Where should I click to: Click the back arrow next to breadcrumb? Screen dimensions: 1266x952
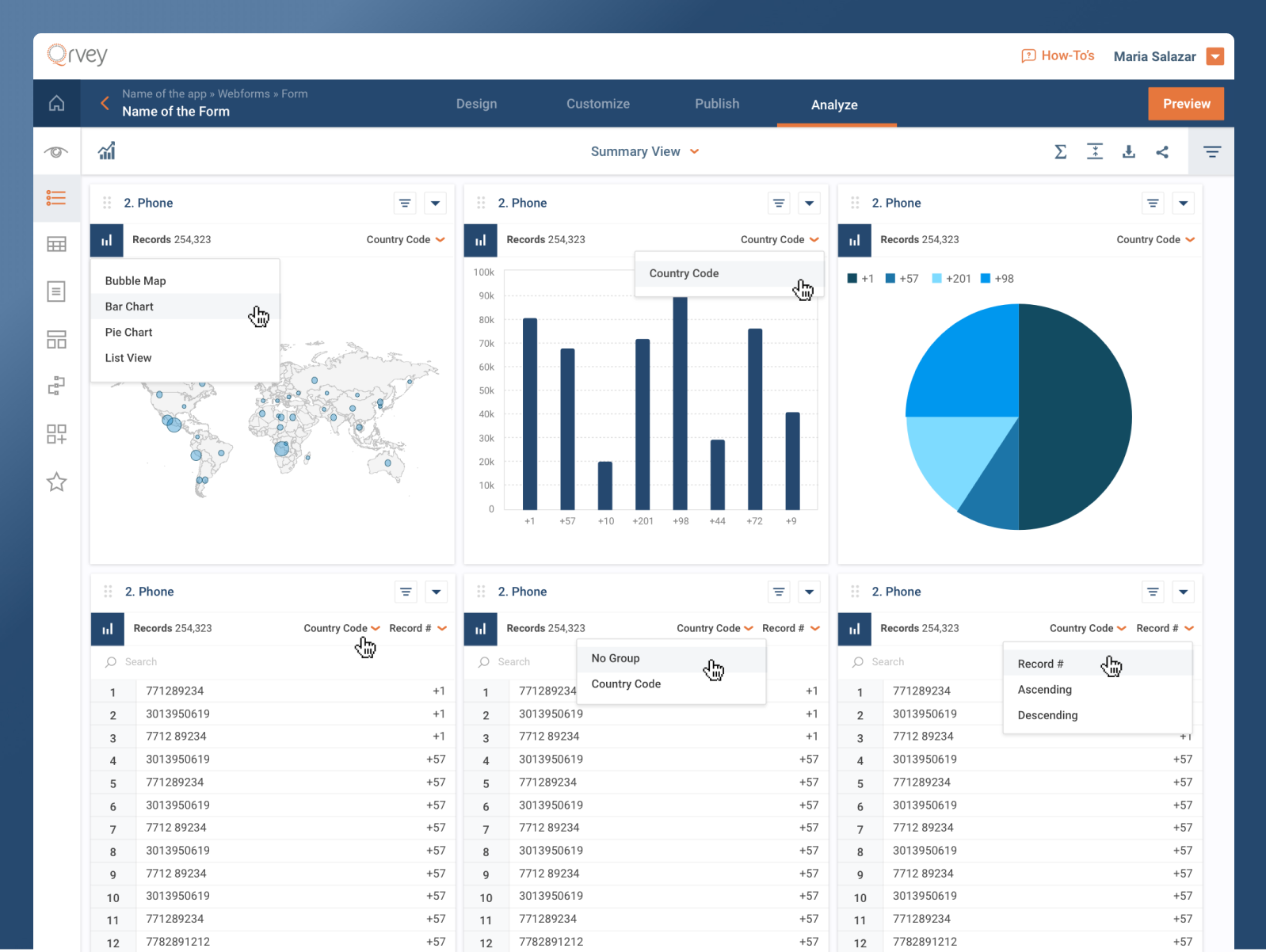pyautogui.click(x=105, y=103)
